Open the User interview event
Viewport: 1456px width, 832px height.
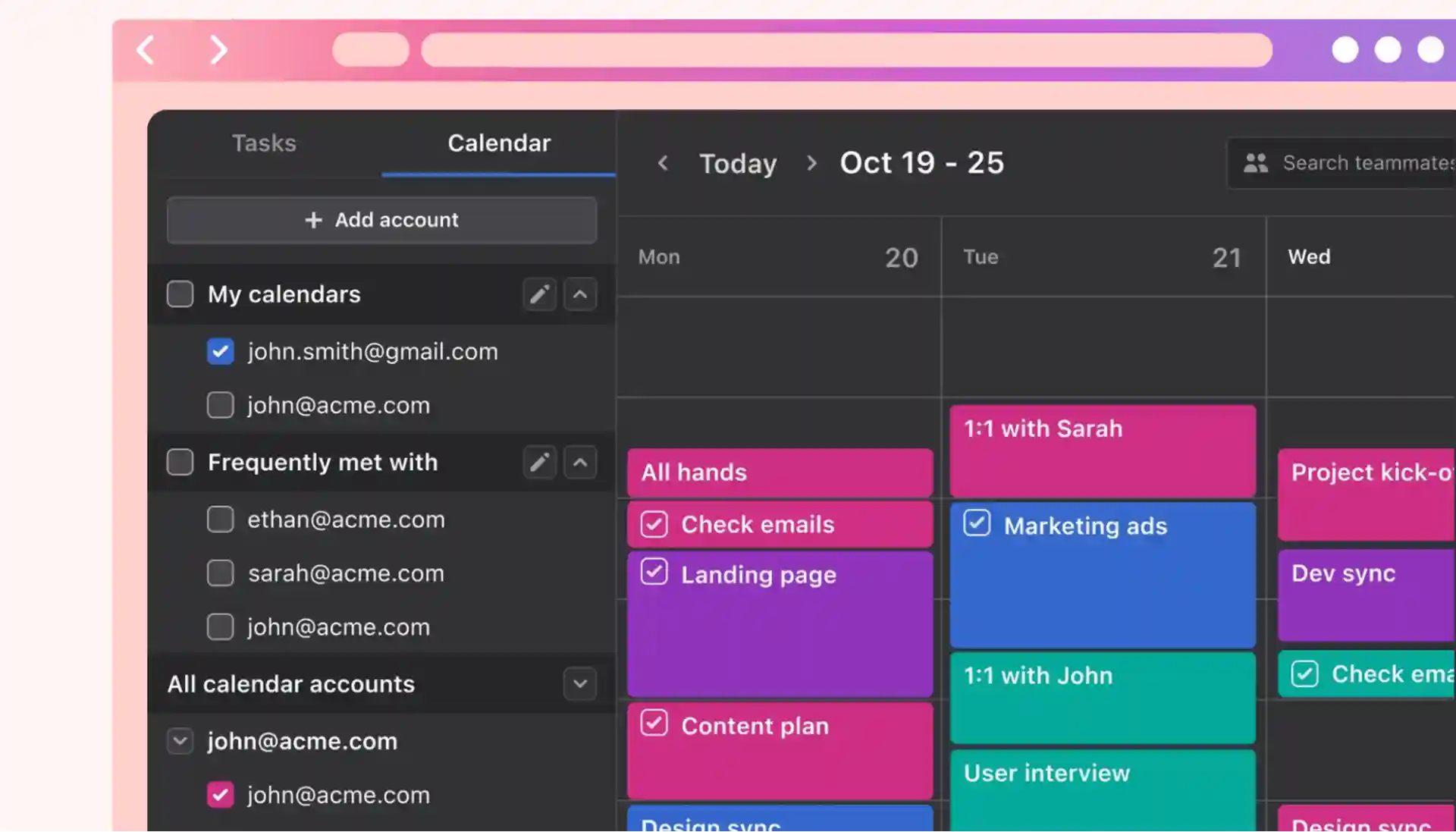click(x=1103, y=790)
